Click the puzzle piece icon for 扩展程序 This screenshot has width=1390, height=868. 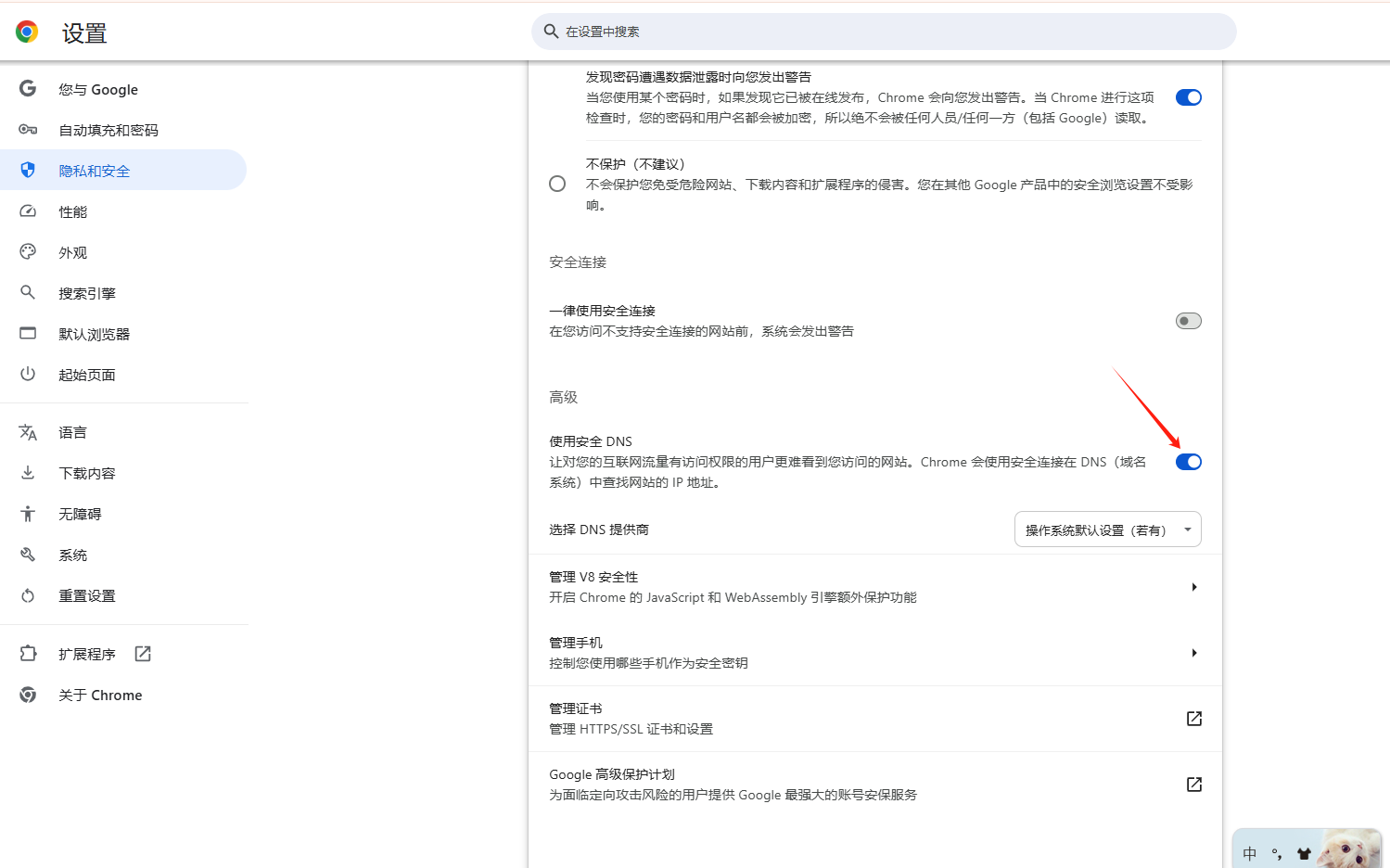pos(28,654)
